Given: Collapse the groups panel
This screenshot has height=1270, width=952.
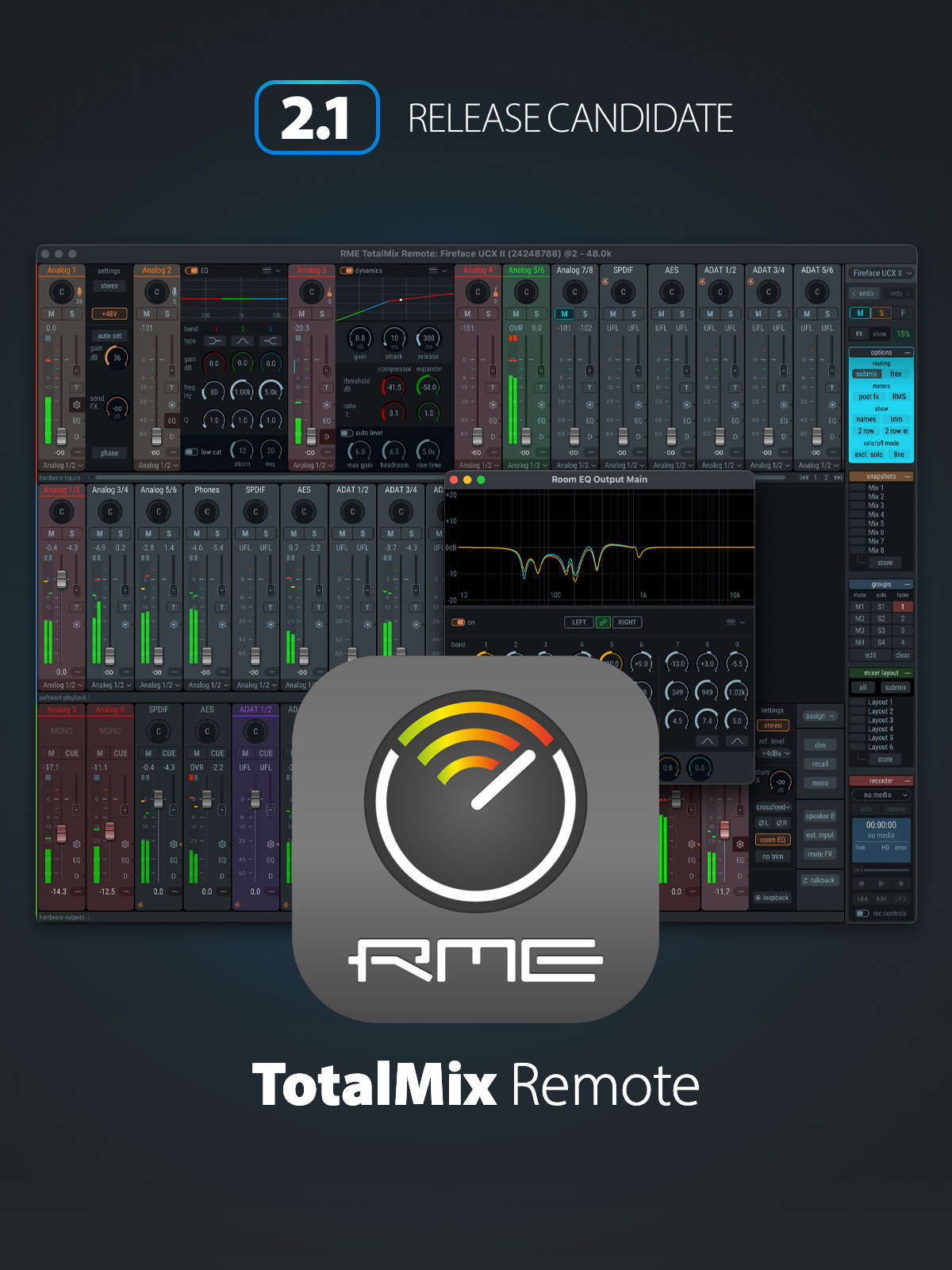Looking at the screenshot, I should click(908, 584).
